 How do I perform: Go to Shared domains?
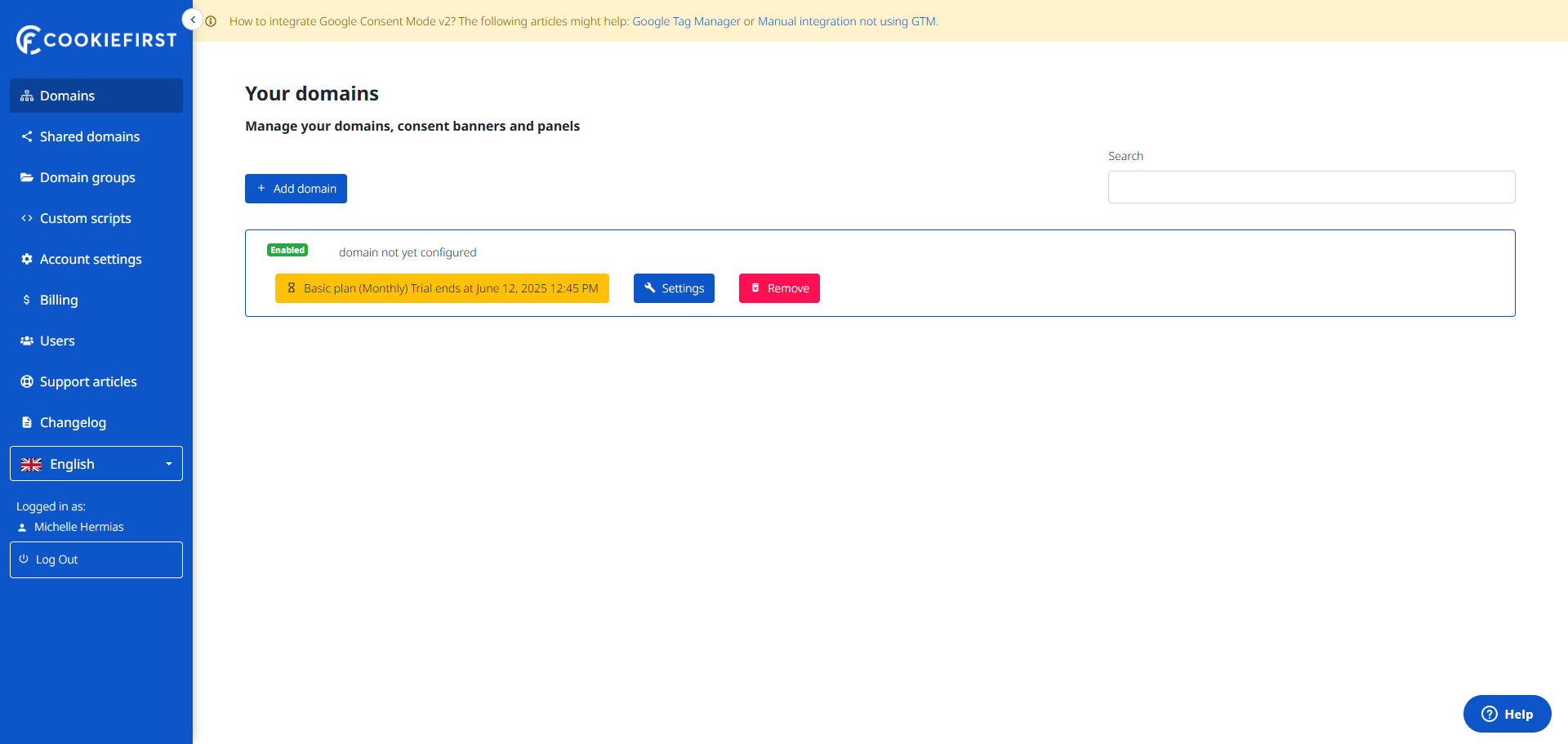tap(89, 136)
